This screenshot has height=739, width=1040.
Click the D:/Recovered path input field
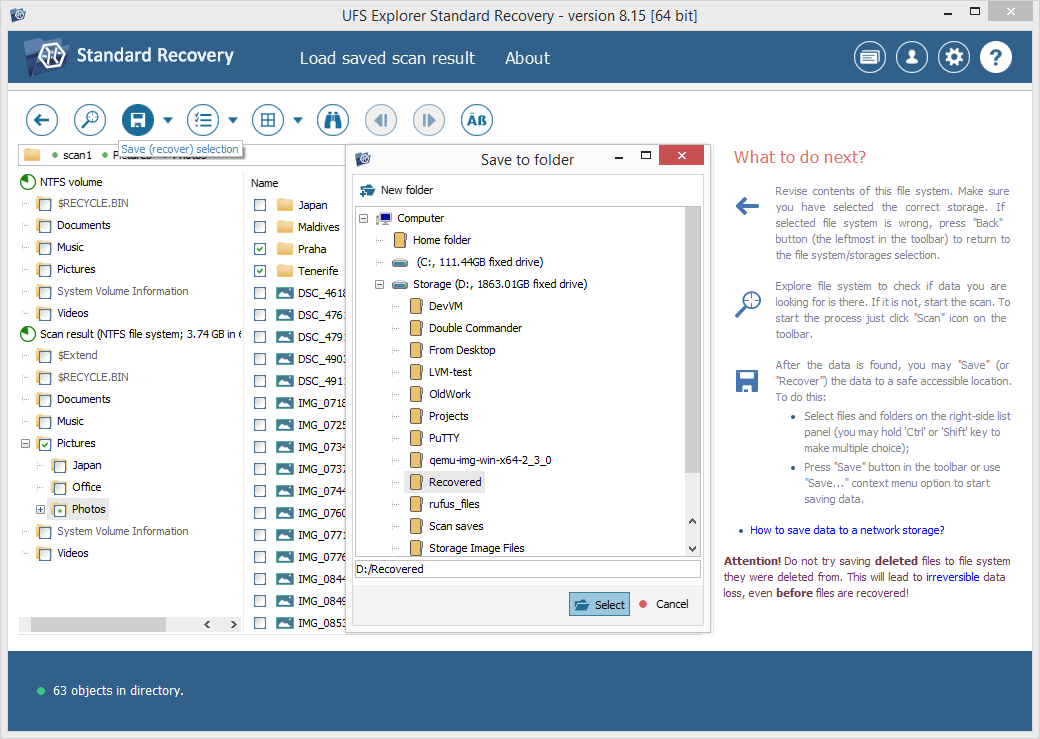pyautogui.click(x=528, y=569)
